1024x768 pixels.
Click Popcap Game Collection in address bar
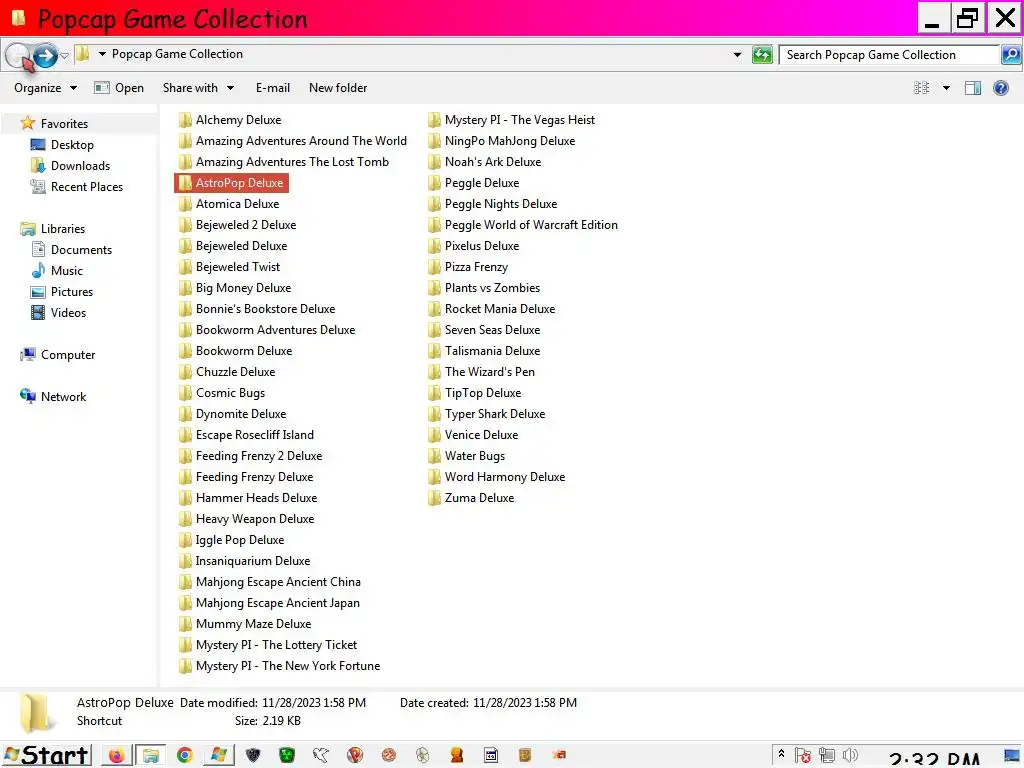coord(177,54)
